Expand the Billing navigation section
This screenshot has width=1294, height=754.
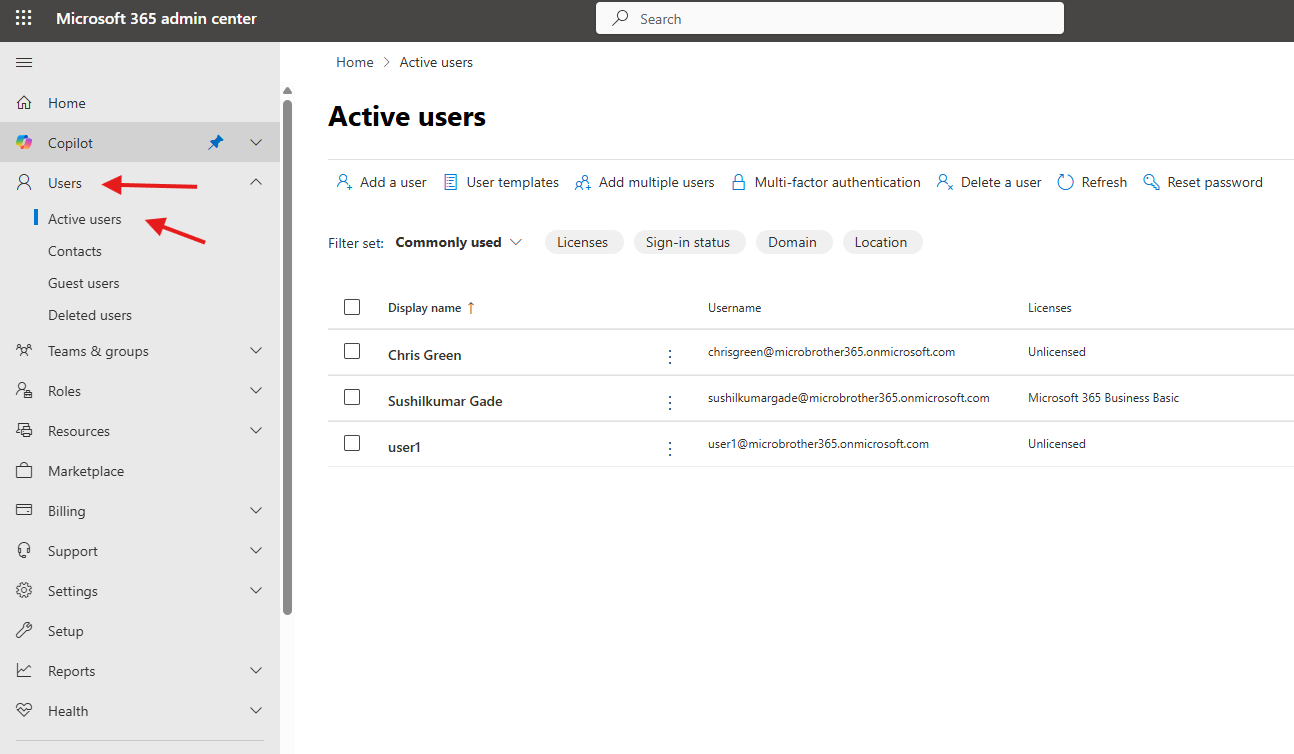pyautogui.click(x=256, y=511)
